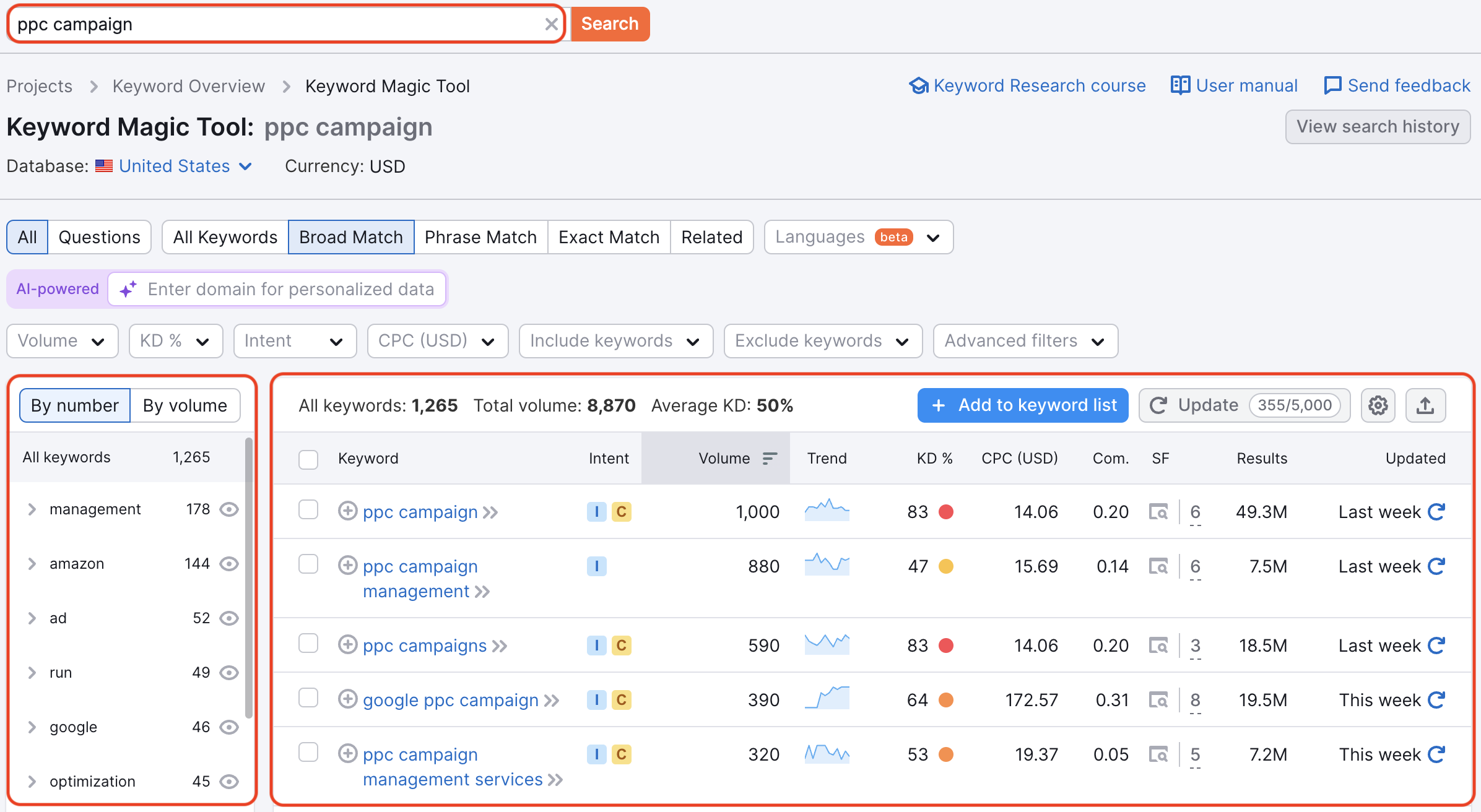
Task: Open Include keywords dropdown
Action: pyautogui.click(x=616, y=341)
